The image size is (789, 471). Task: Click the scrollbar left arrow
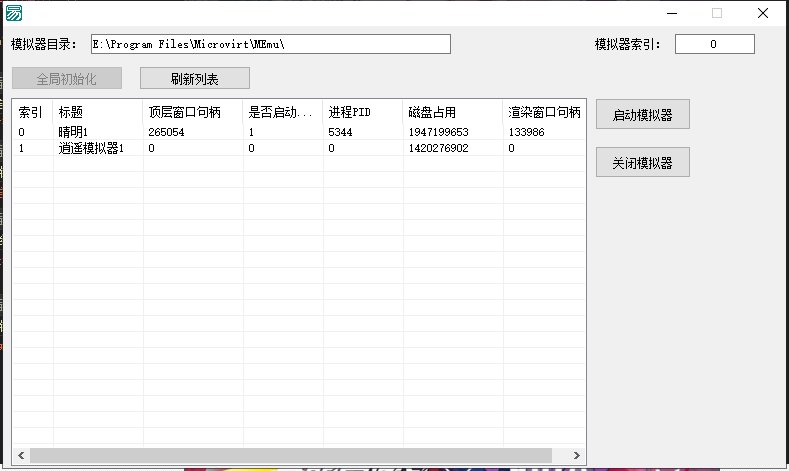coord(21,455)
